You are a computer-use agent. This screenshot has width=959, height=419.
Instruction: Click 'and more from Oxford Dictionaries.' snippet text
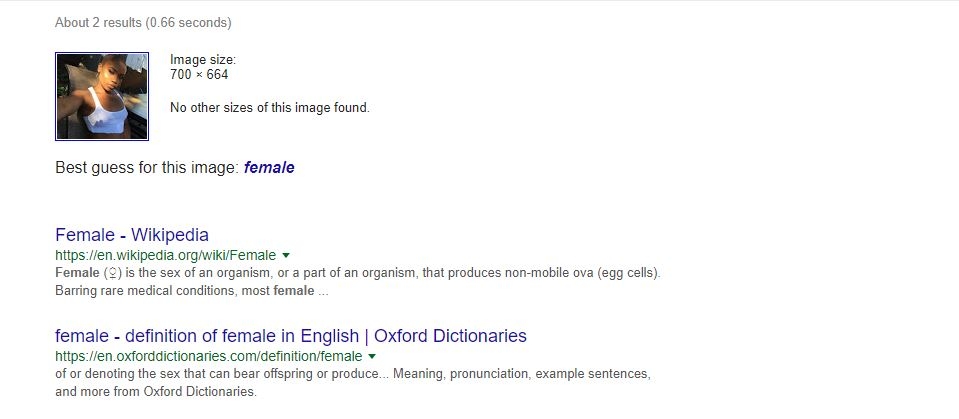click(155, 391)
